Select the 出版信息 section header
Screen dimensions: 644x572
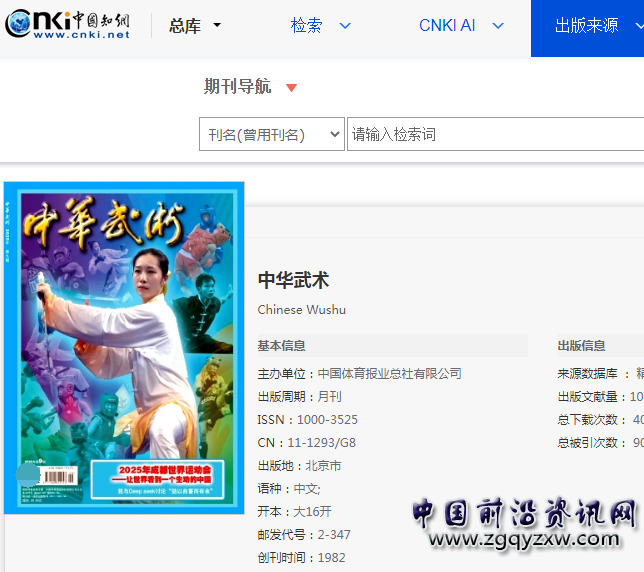(x=581, y=346)
